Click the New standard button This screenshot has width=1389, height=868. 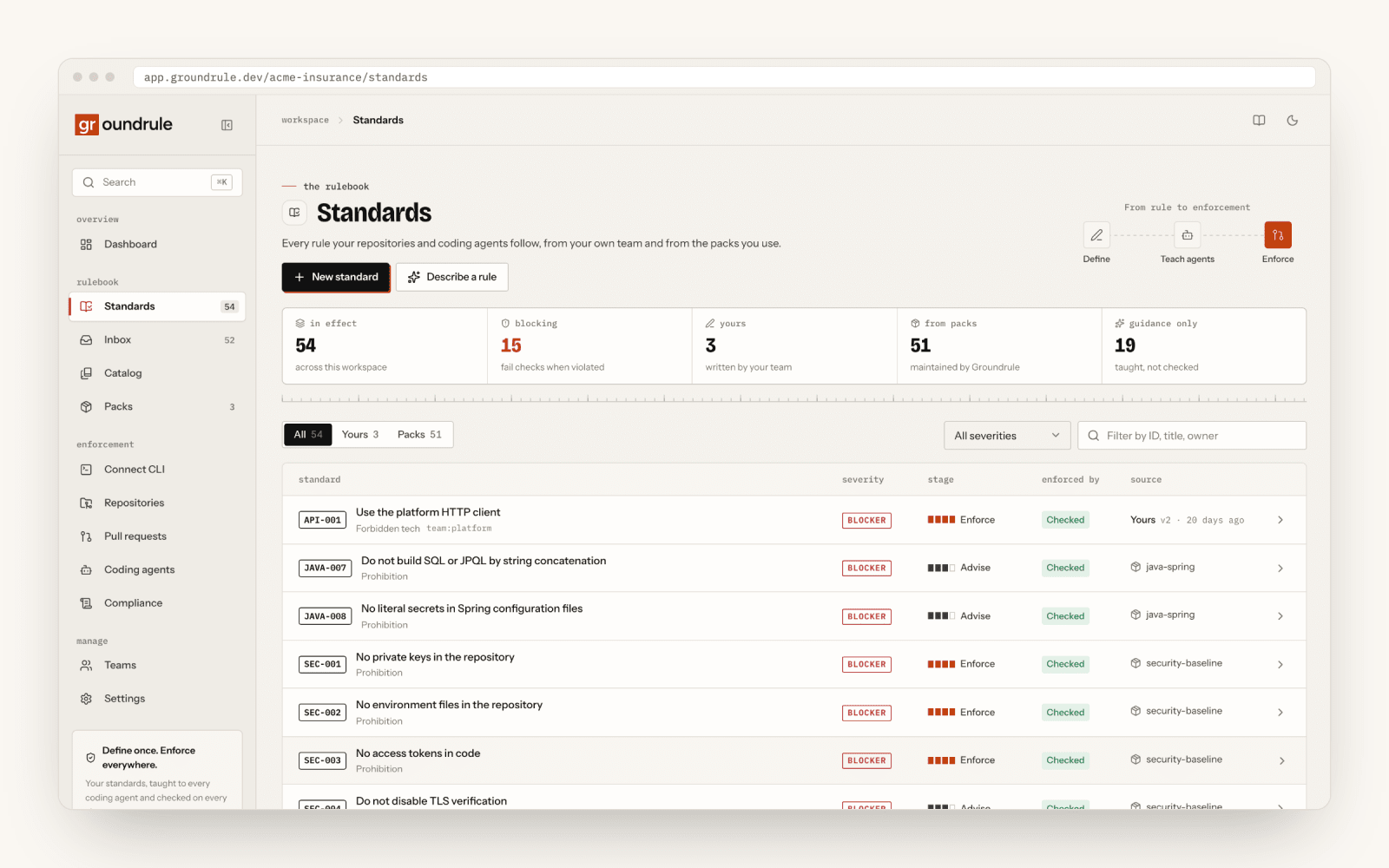tap(336, 277)
